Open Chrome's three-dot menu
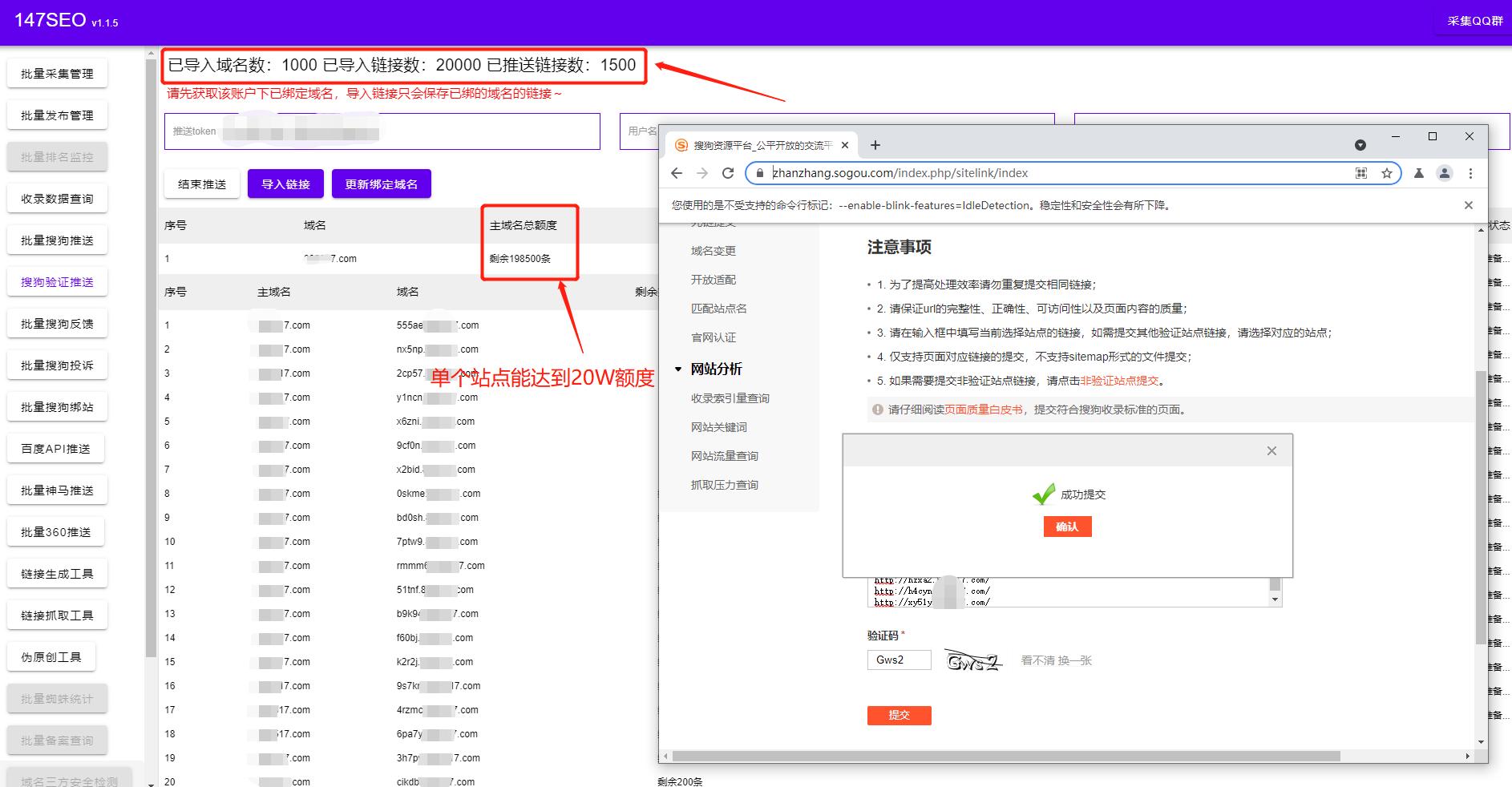The height and width of the screenshot is (787, 1512). (x=1471, y=172)
